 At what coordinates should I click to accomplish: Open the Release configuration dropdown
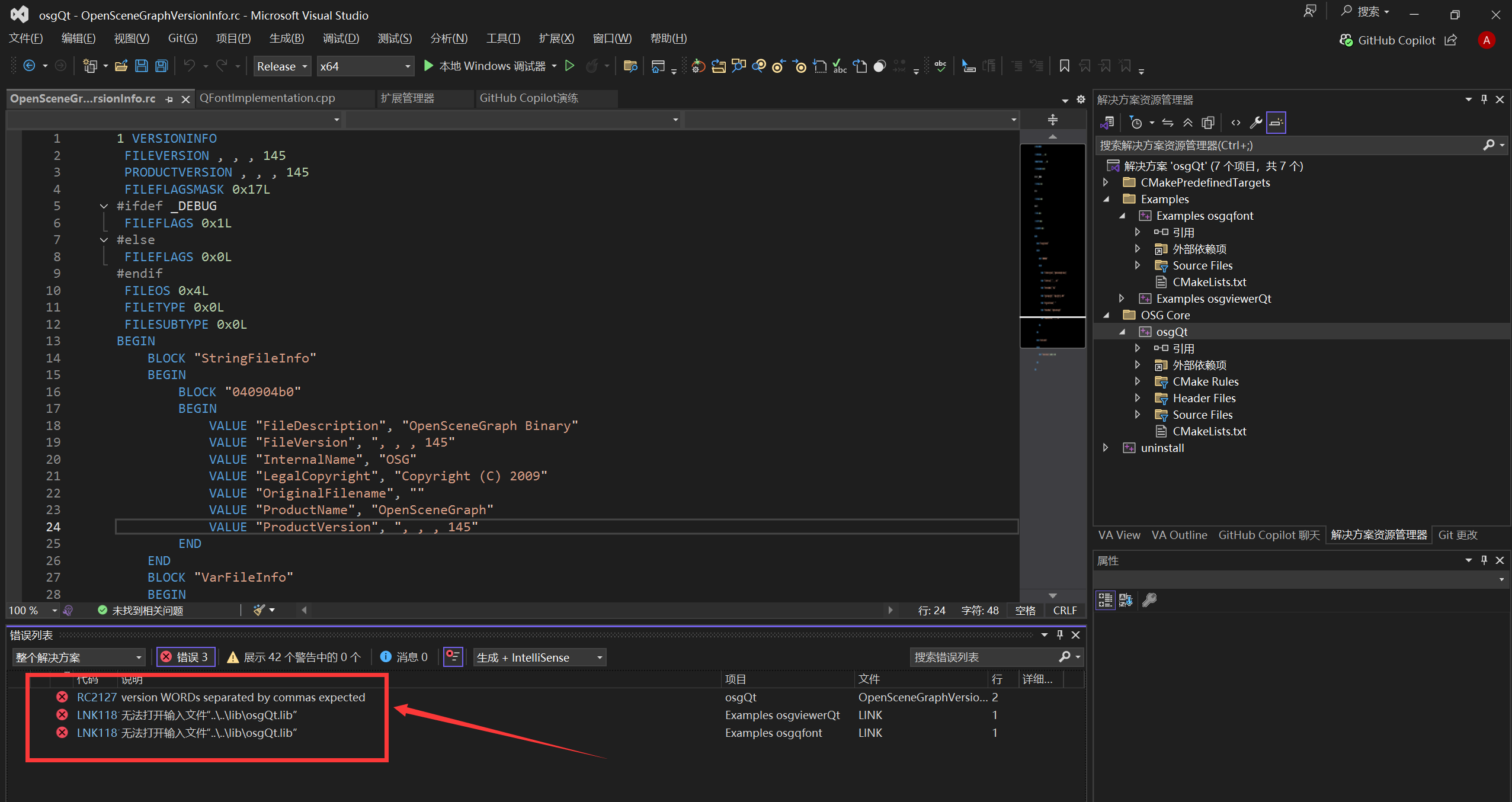[x=282, y=66]
